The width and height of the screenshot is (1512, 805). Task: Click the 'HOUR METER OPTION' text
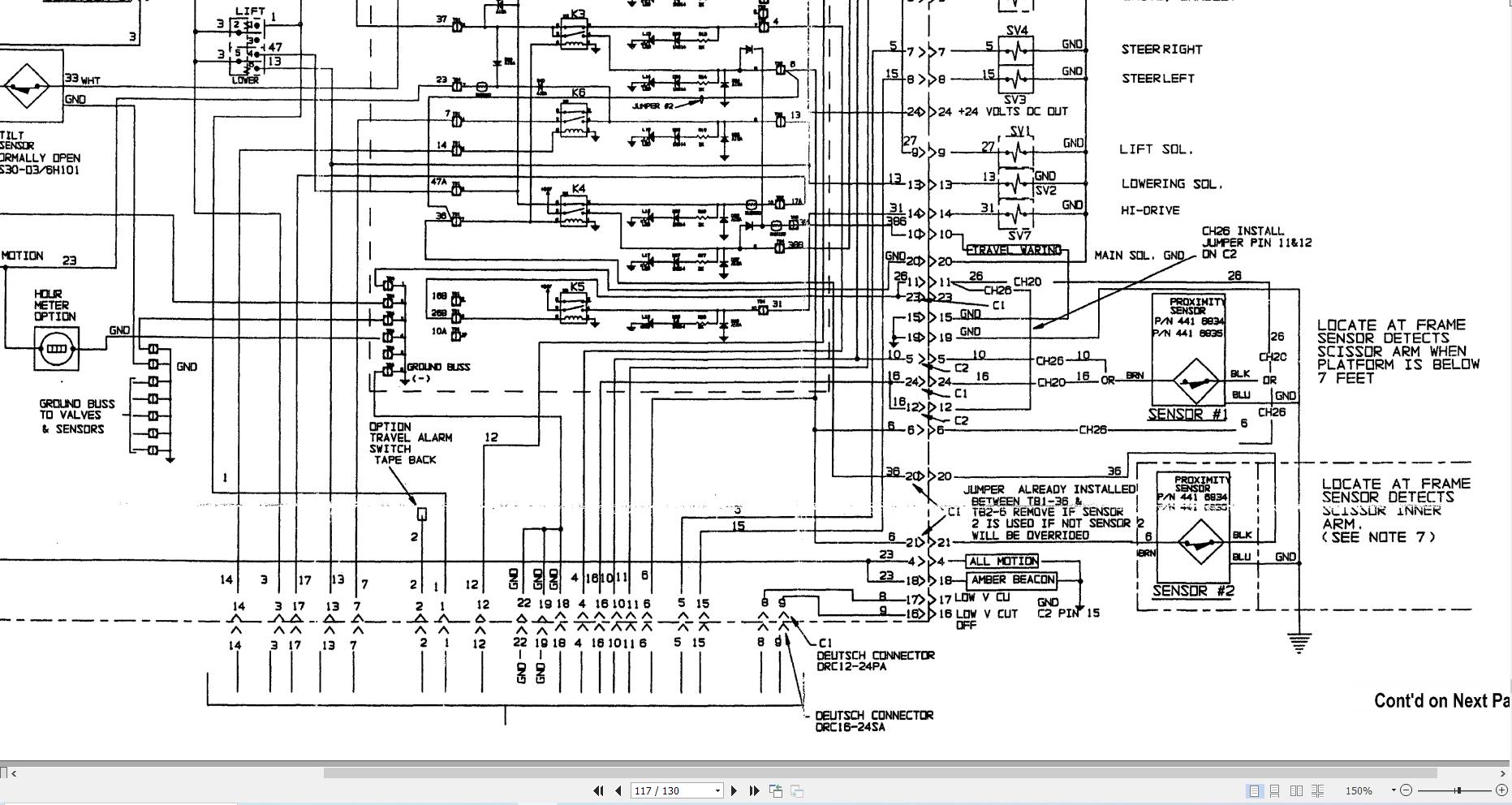click(55, 305)
